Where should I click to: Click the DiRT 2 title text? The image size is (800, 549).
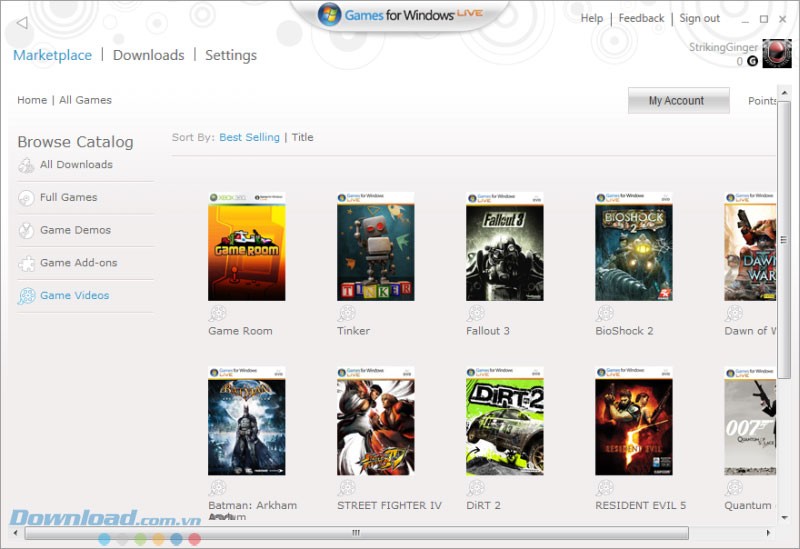point(483,505)
